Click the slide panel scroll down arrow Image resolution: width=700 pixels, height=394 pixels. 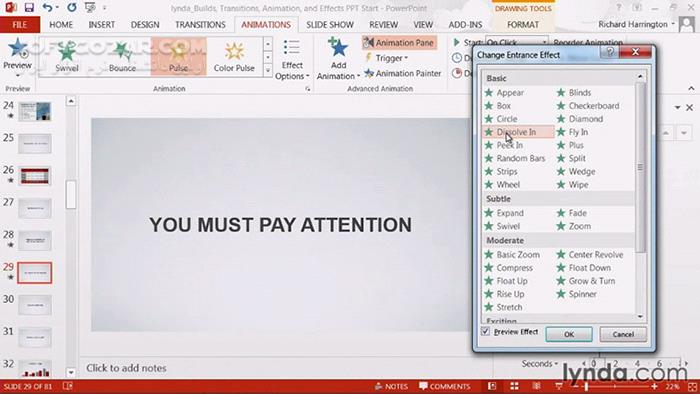(x=71, y=372)
